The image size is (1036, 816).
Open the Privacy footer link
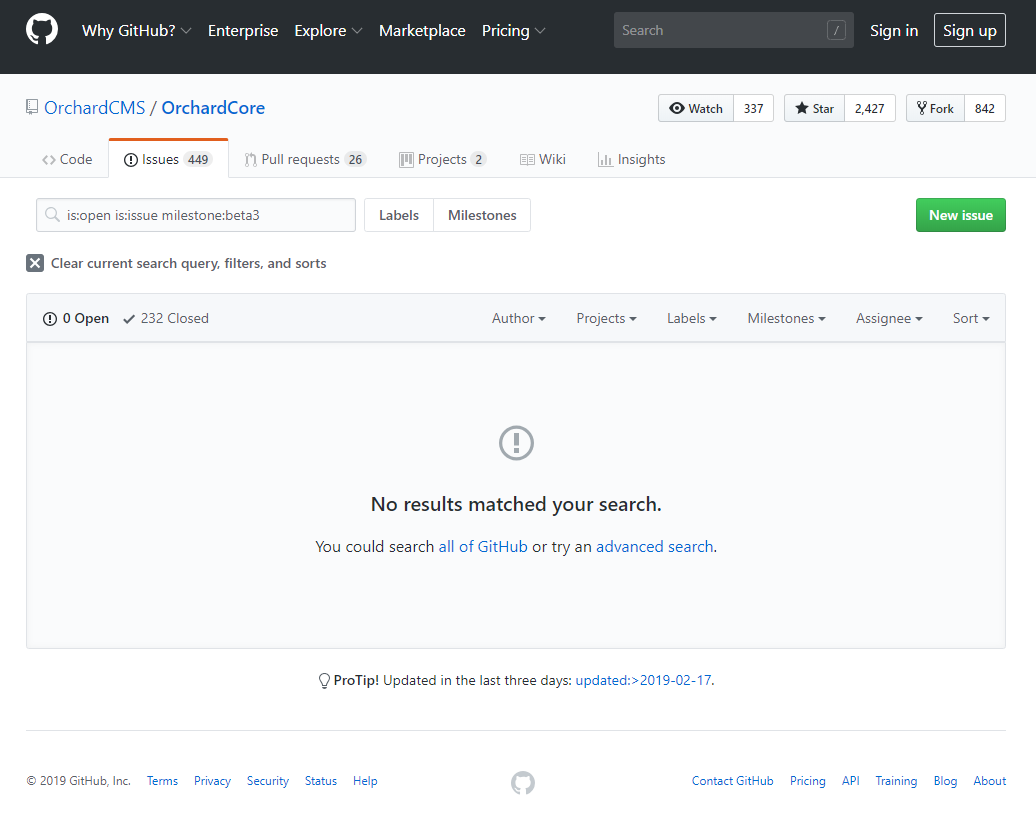click(212, 781)
